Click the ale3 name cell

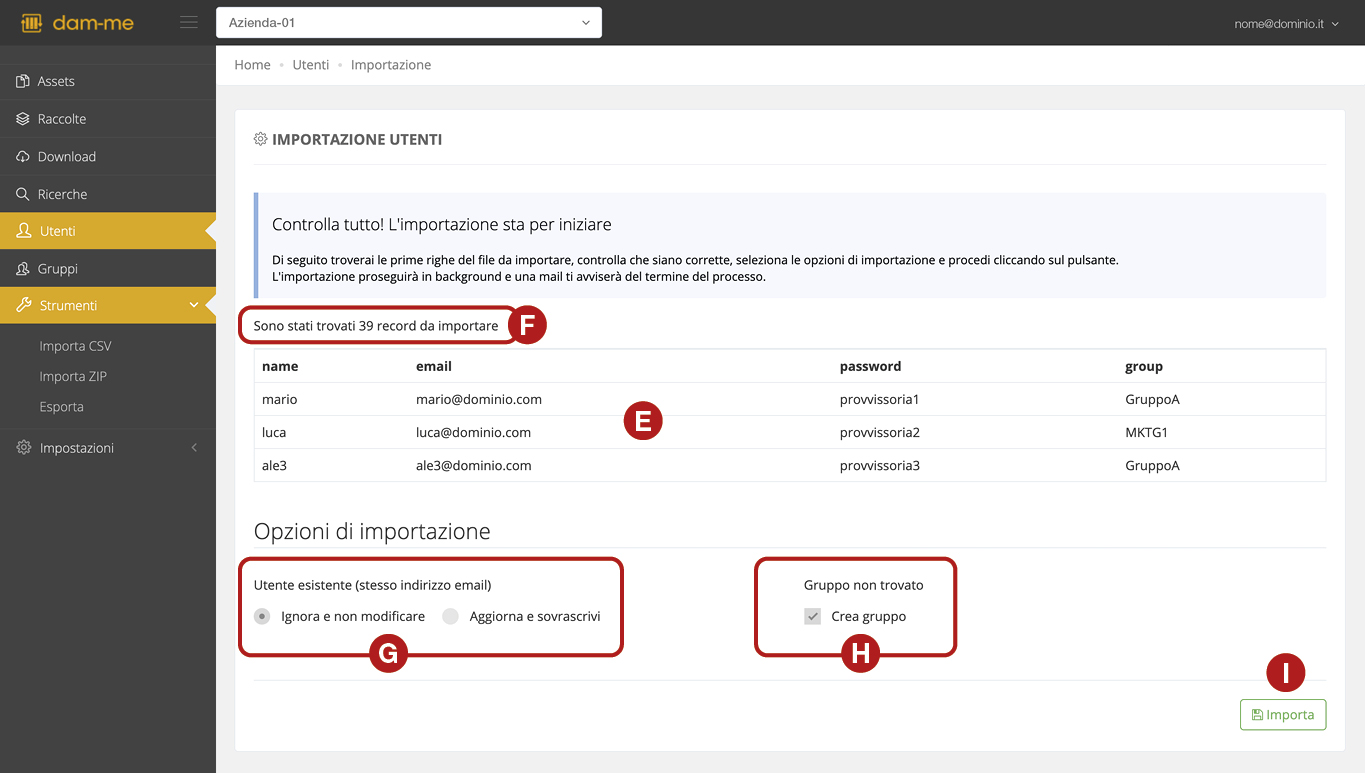tap(274, 466)
